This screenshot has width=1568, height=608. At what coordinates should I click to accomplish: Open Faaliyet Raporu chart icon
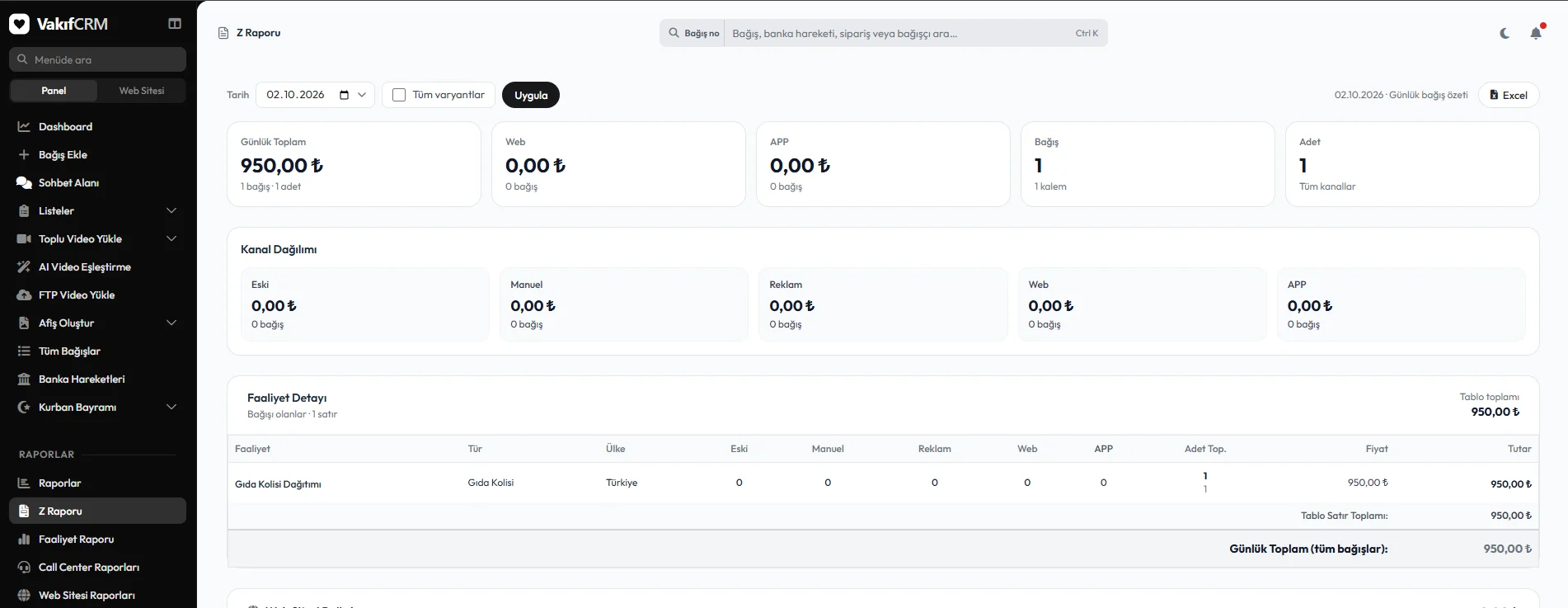[x=24, y=539]
